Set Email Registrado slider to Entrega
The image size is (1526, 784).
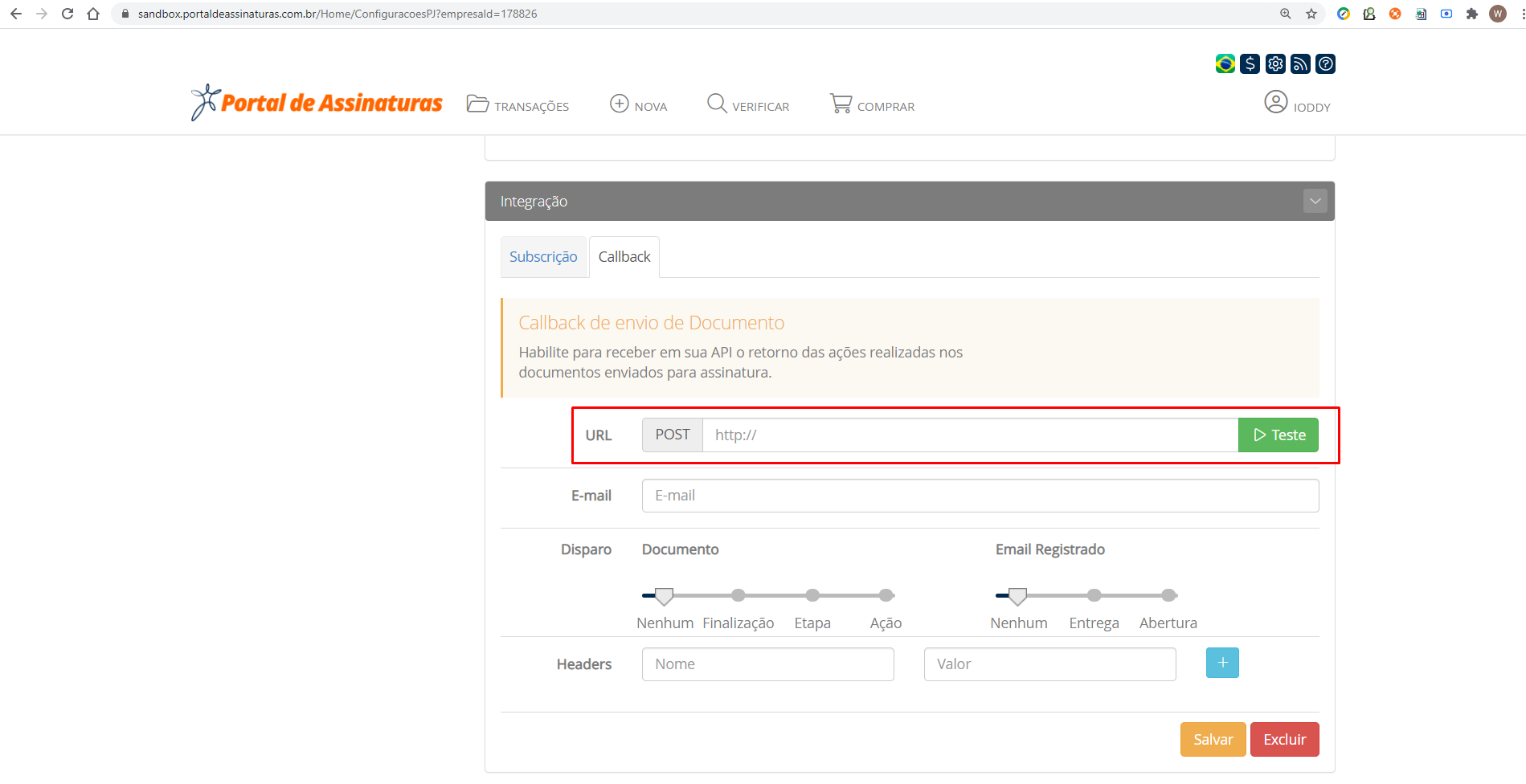(1094, 595)
